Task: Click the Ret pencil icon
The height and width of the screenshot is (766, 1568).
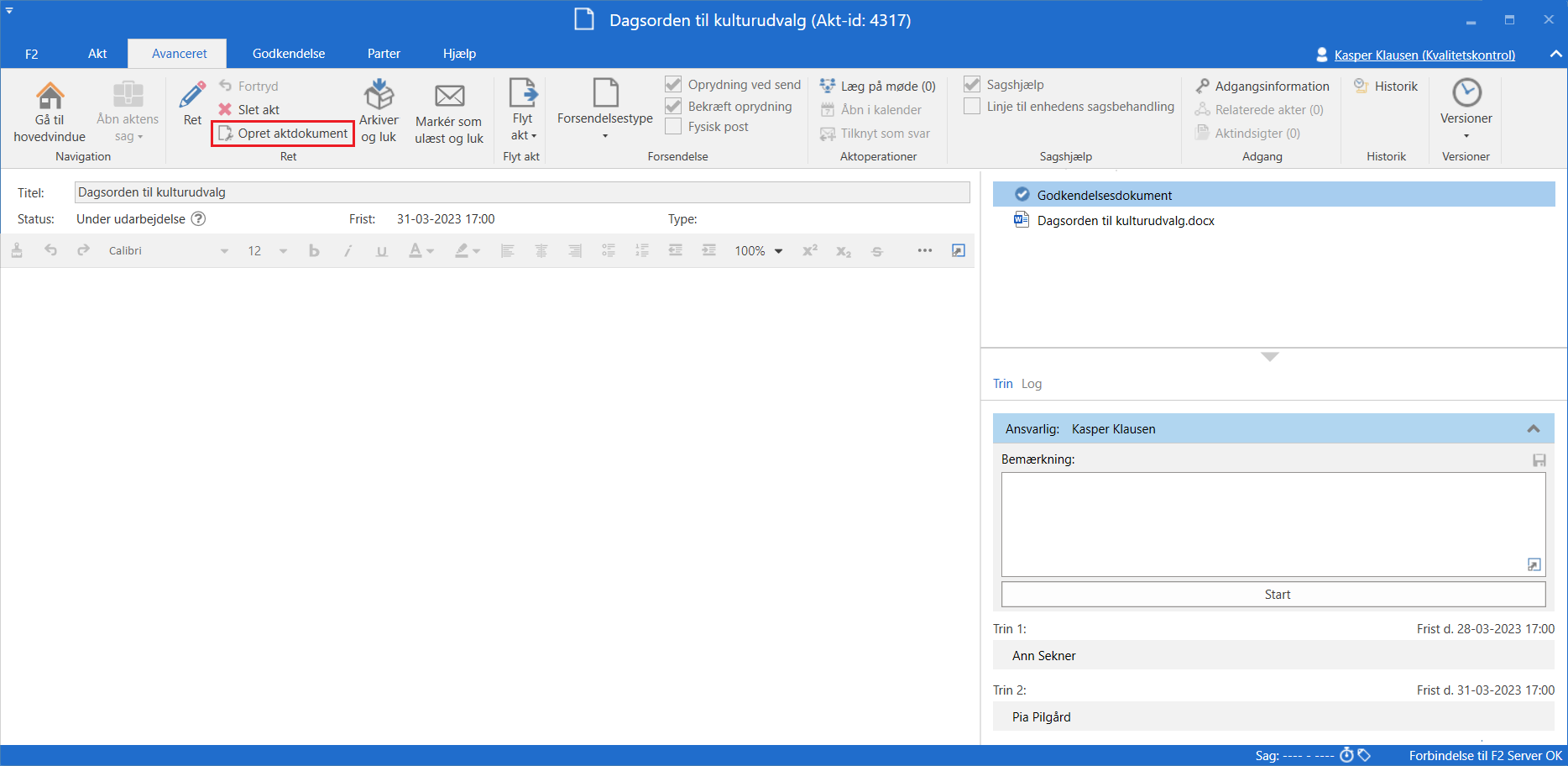Action: [192, 96]
